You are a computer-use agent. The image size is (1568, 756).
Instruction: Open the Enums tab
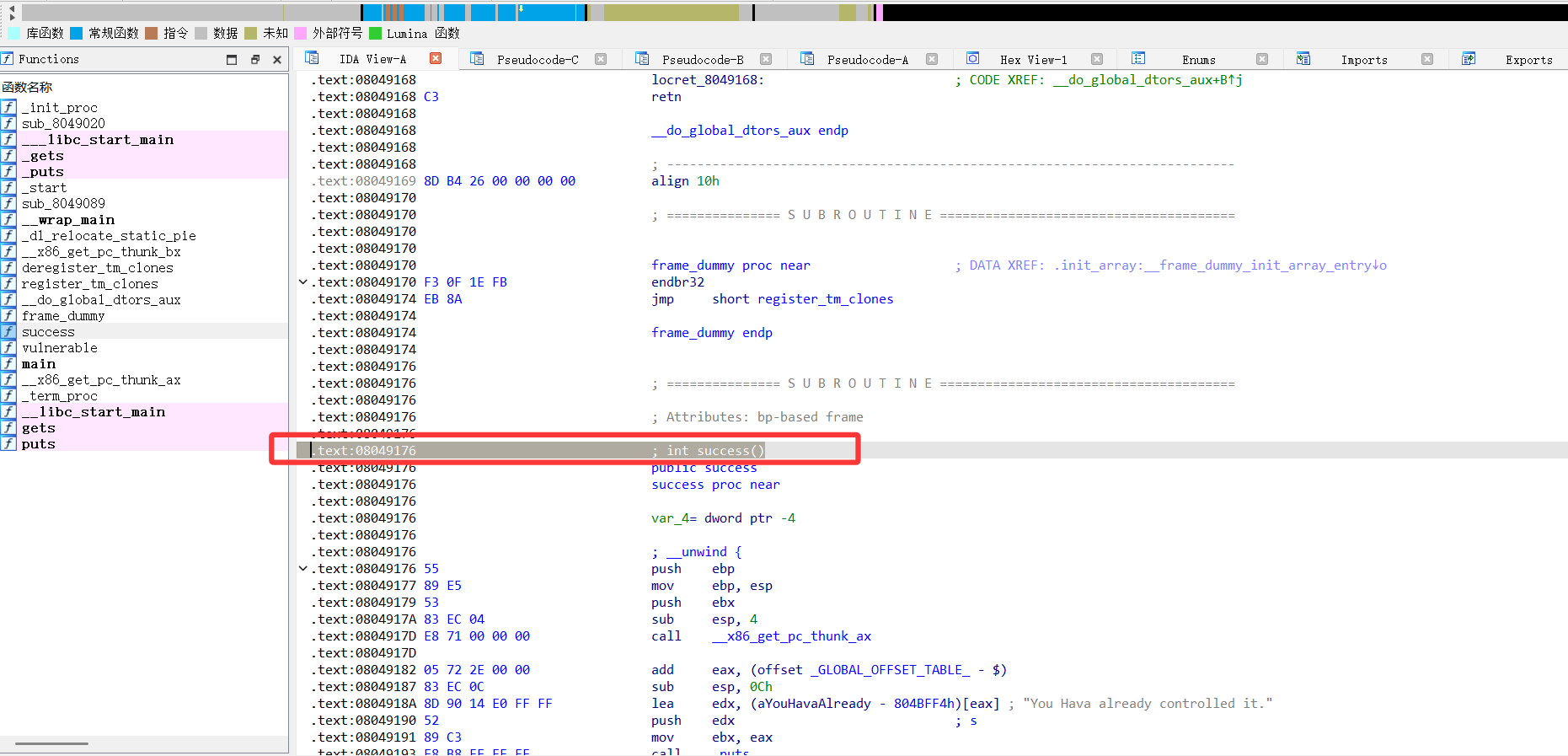tap(1198, 60)
